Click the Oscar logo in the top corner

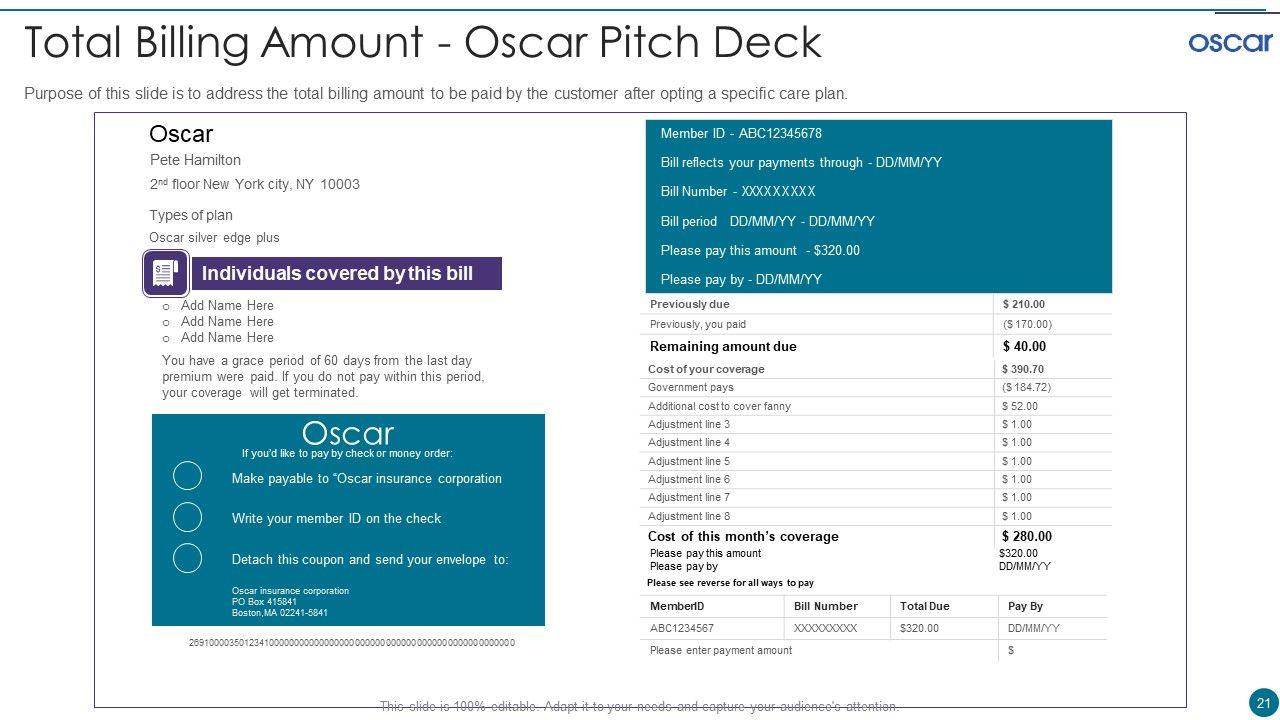1230,42
